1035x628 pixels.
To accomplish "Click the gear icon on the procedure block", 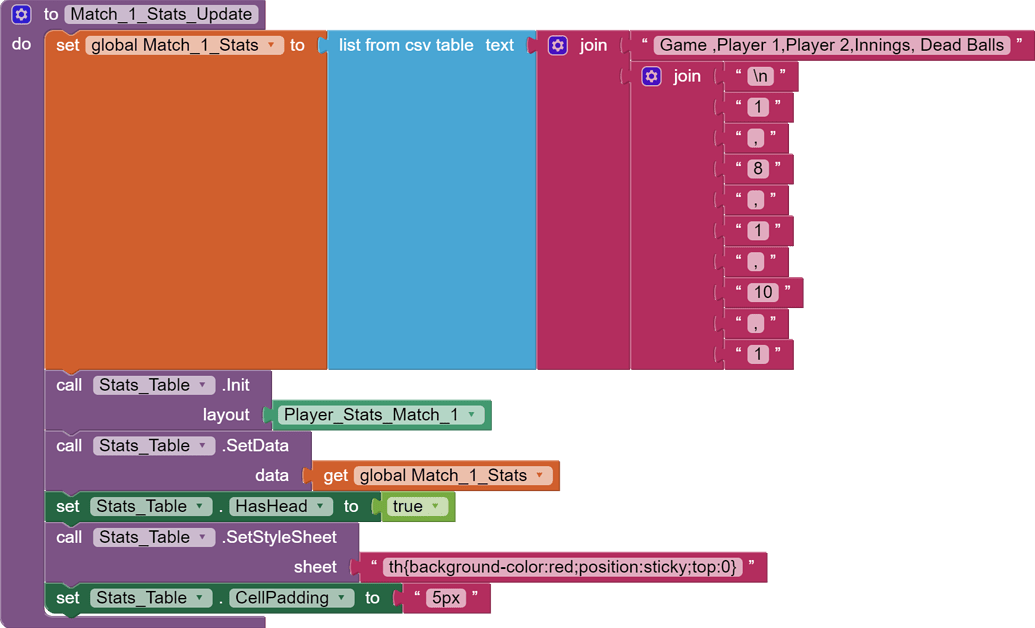I will tap(21, 14).
